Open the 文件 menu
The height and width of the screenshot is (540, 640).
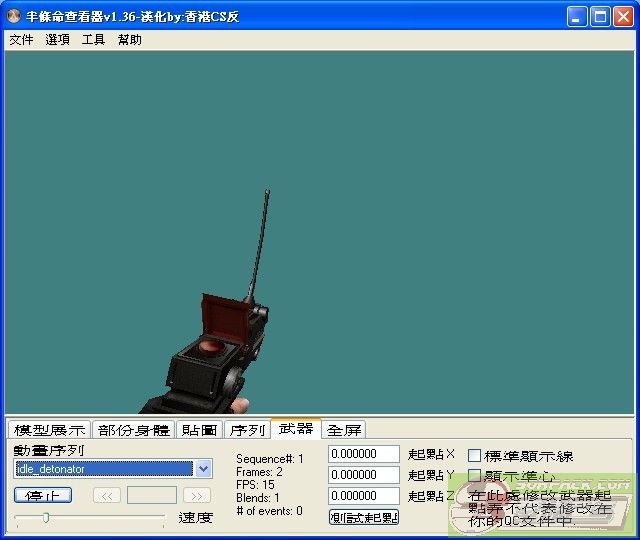click(x=21, y=40)
